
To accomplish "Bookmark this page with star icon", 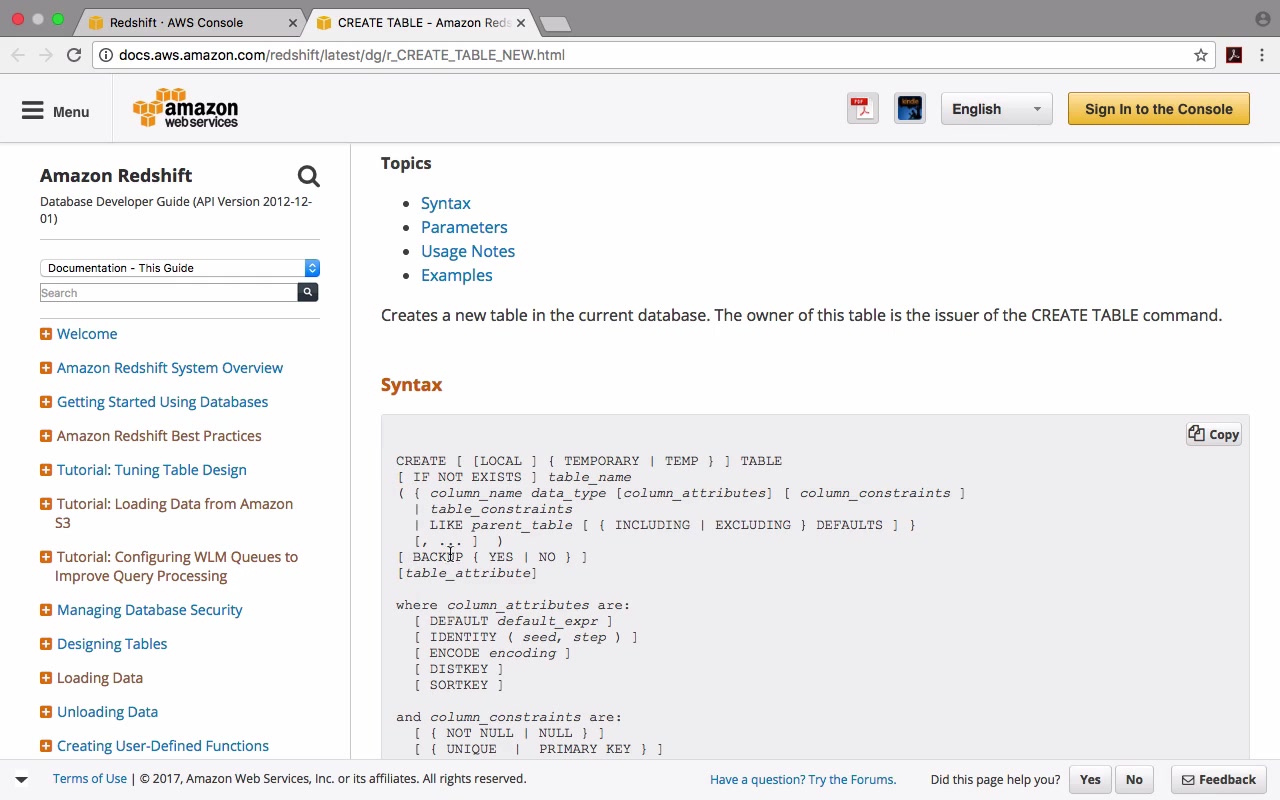I will pyautogui.click(x=1201, y=55).
